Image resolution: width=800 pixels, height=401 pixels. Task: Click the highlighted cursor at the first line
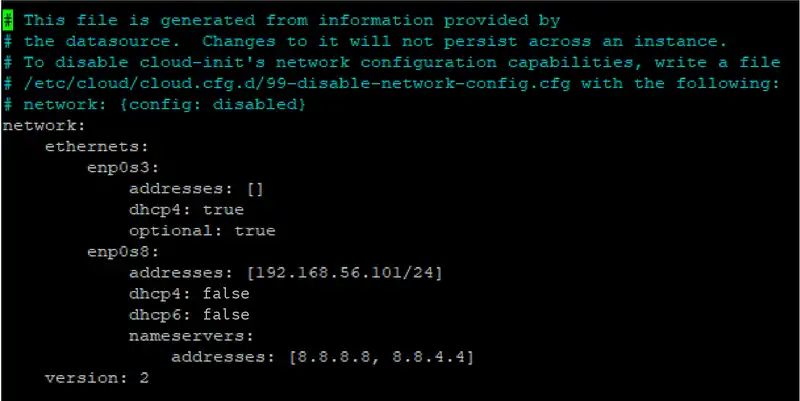(x=6, y=20)
